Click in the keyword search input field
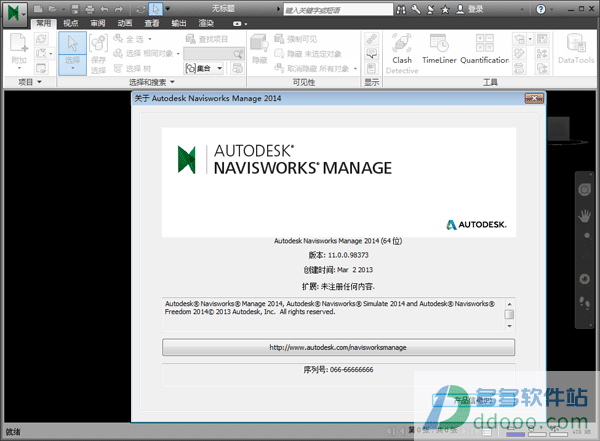 338,10
